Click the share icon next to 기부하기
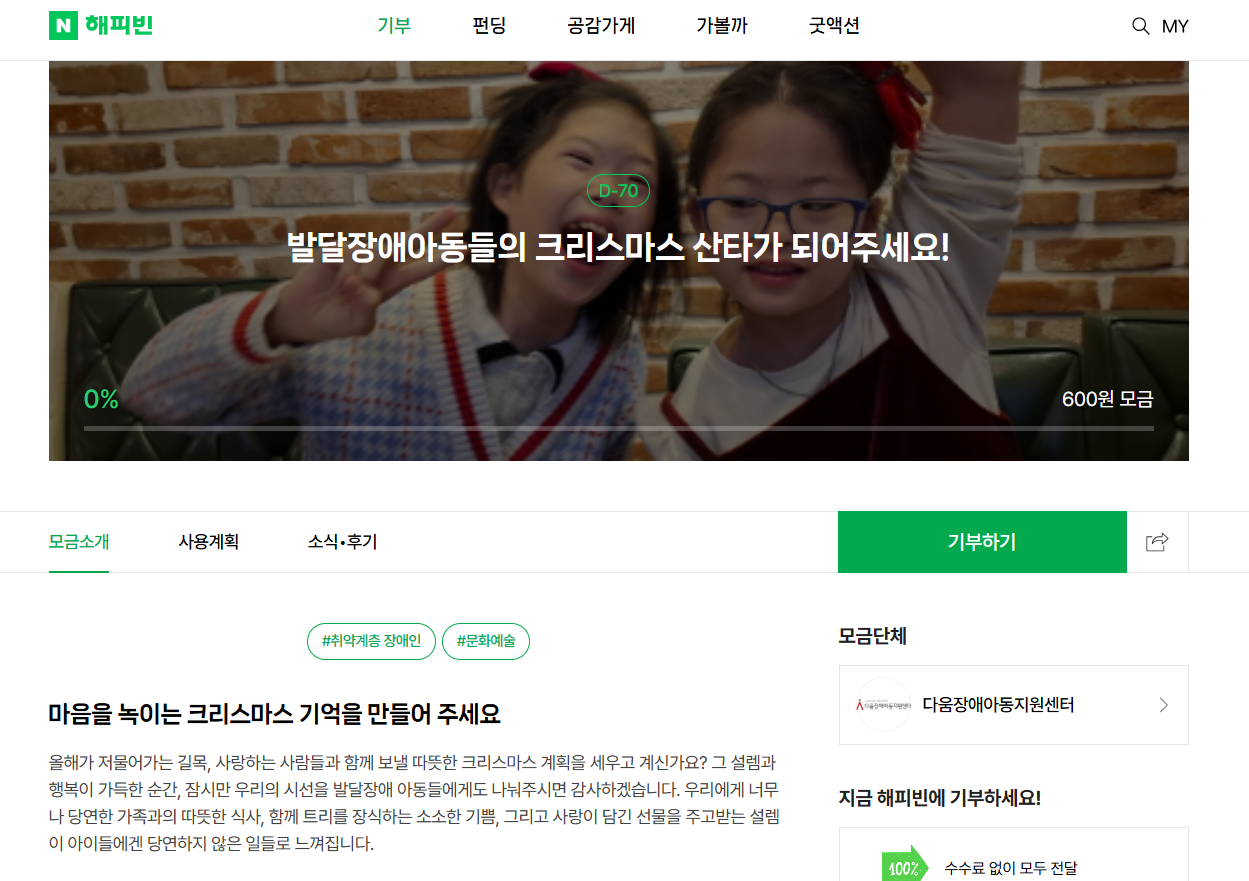1249x881 pixels. [x=1157, y=542]
